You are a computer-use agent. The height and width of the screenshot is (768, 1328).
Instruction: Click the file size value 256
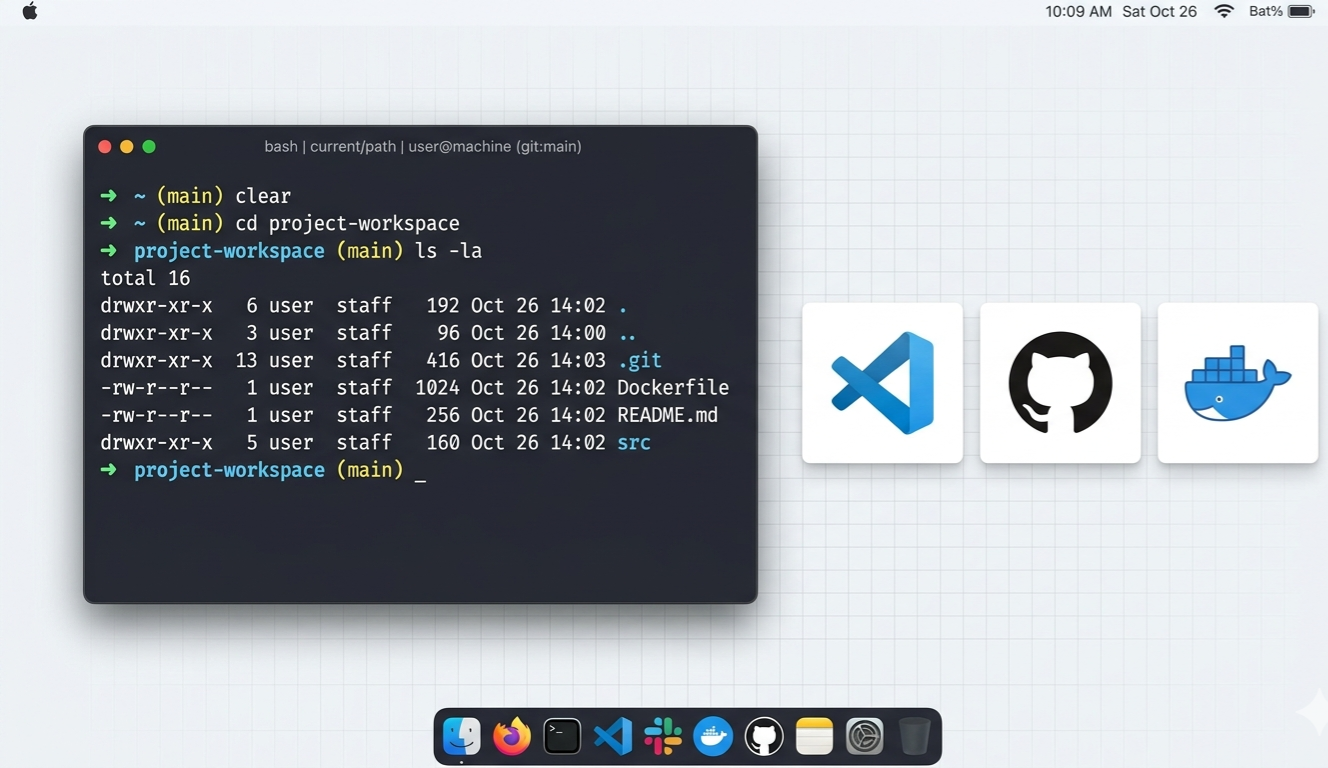point(443,415)
